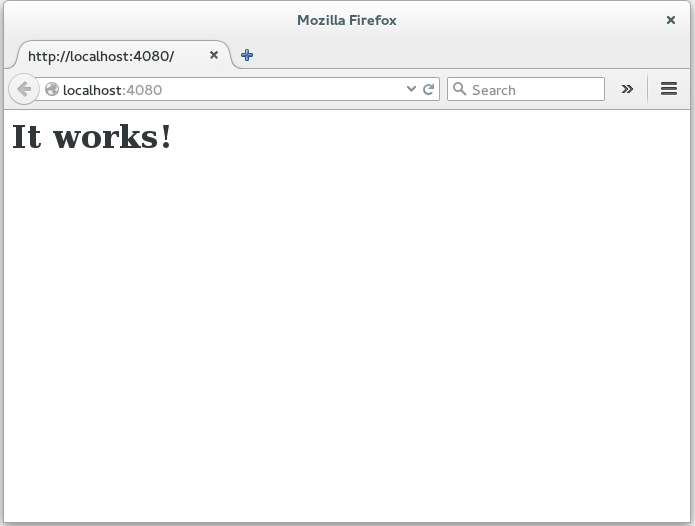Viewport: 695px width, 526px height.
Task: Close the Mozilla Firefox window
Action: click(x=671, y=20)
